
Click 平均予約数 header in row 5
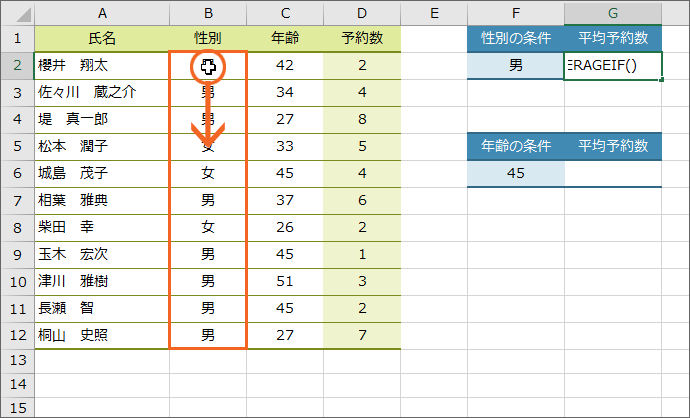click(613, 147)
